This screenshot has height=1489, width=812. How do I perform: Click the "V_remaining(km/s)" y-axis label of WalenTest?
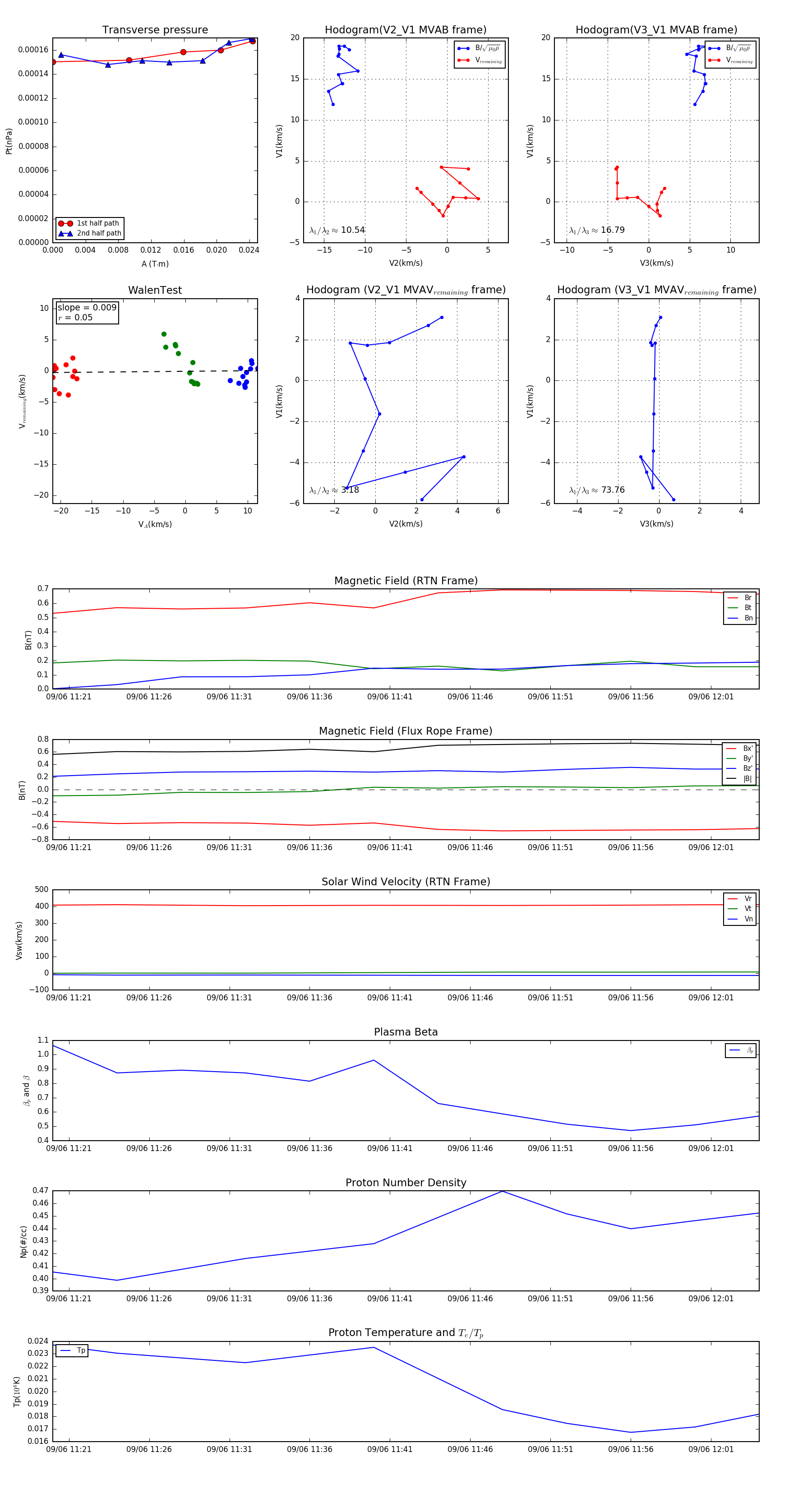click(22, 401)
